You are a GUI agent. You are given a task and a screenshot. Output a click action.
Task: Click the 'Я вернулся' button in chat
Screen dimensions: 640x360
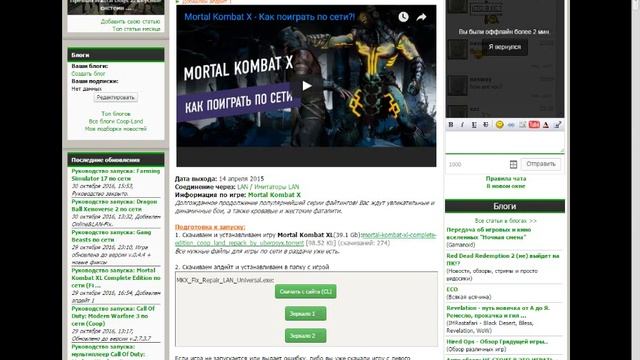[505, 47]
